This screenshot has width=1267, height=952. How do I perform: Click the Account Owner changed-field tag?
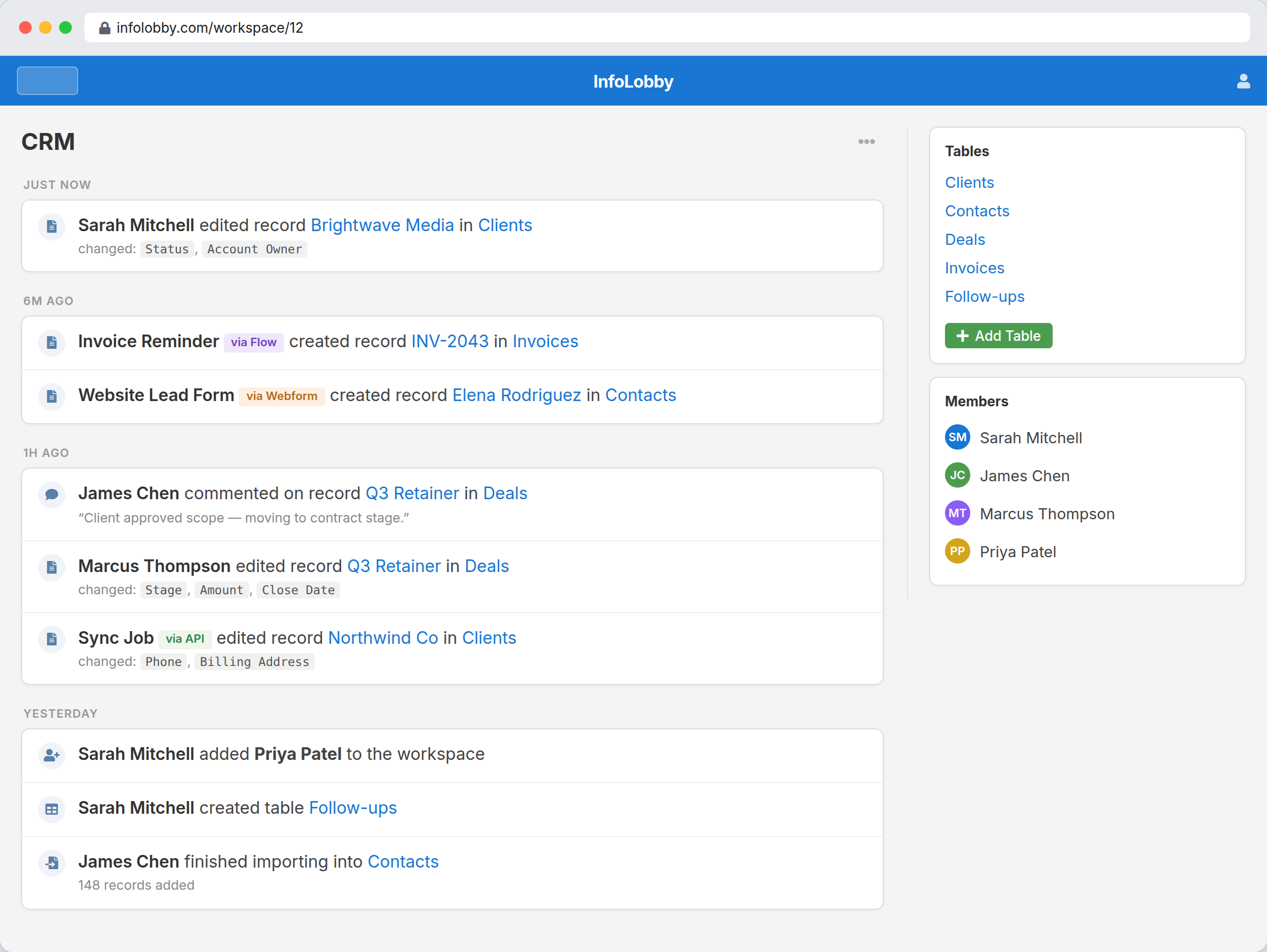254,250
